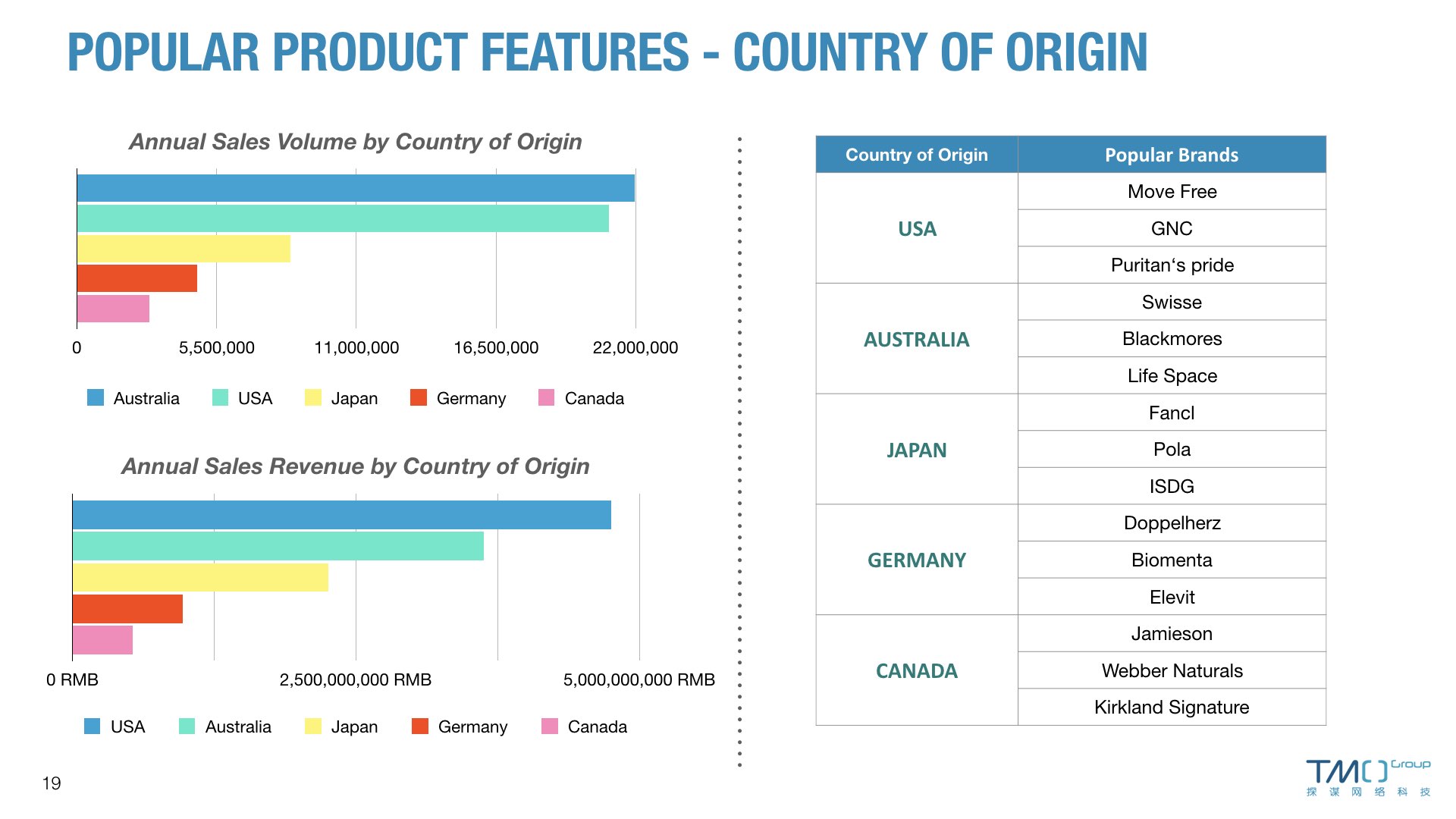Click the TMO Group logo

1368,777
